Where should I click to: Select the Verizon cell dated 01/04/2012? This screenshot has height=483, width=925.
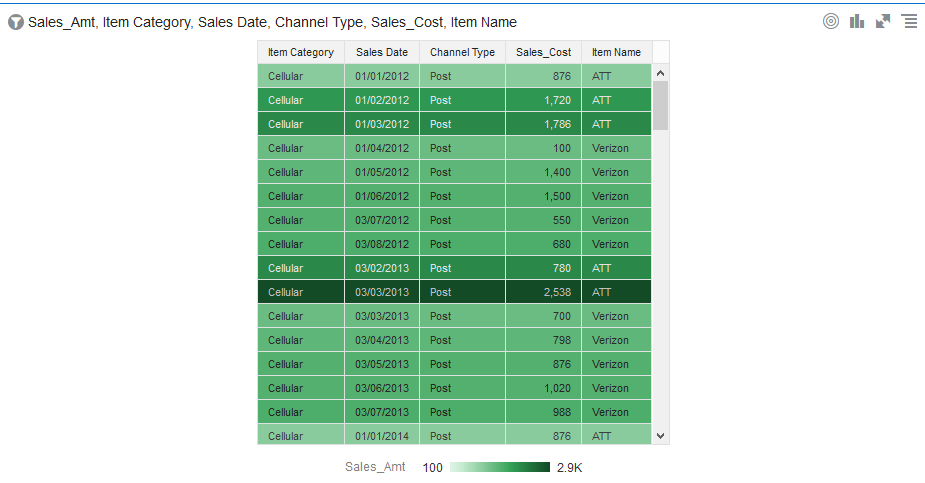coord(616,148)
